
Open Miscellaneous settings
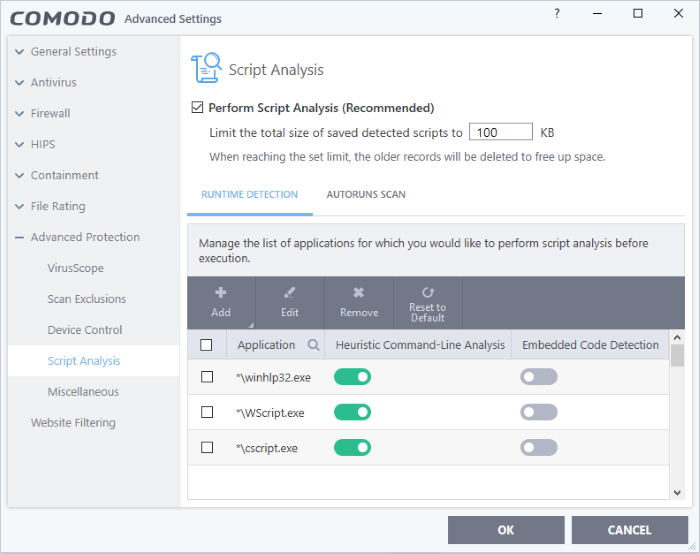pos(83,392)
